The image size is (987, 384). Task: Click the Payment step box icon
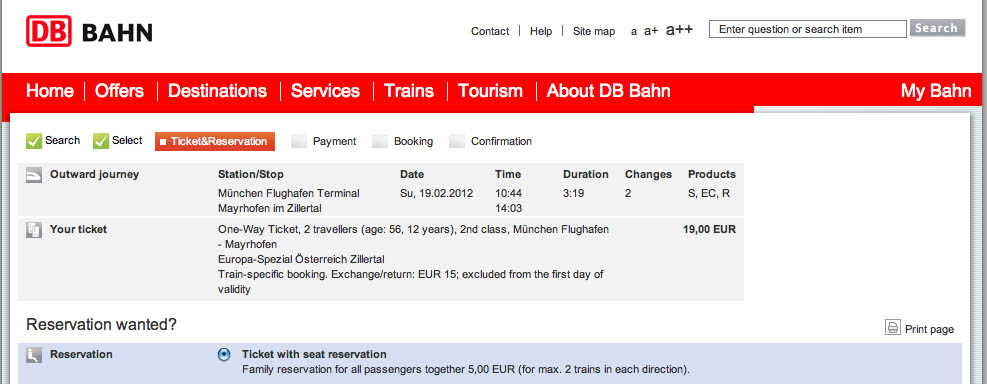(x=298, y=142)
